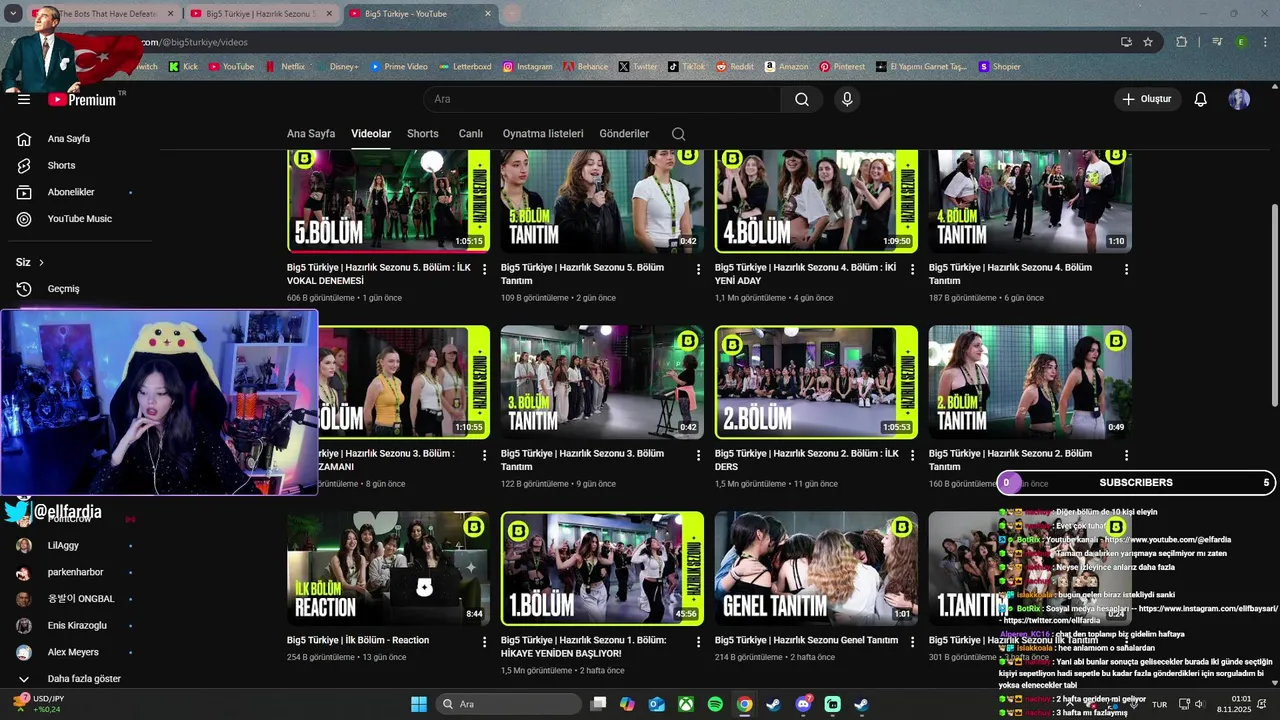Open the Windows Start menu

tap(418, 704)
